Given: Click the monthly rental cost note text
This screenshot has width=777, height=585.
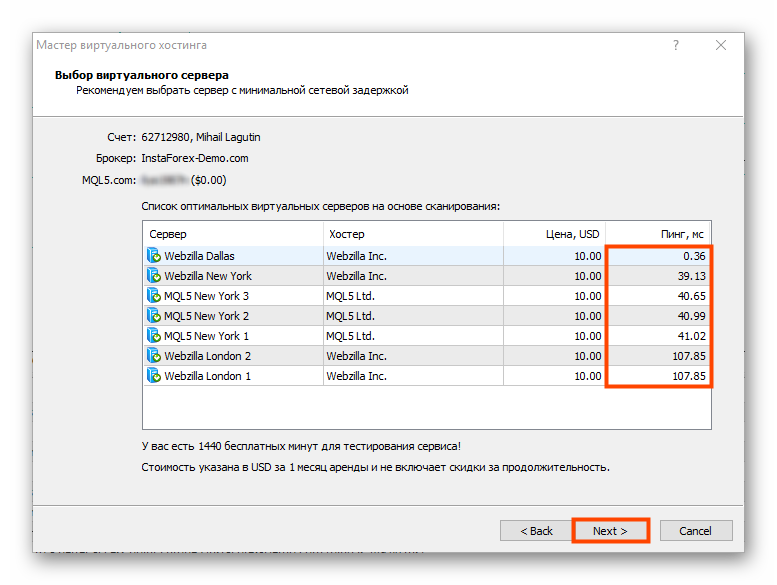Looking at the screenshot, I should (x=376, y=468).
